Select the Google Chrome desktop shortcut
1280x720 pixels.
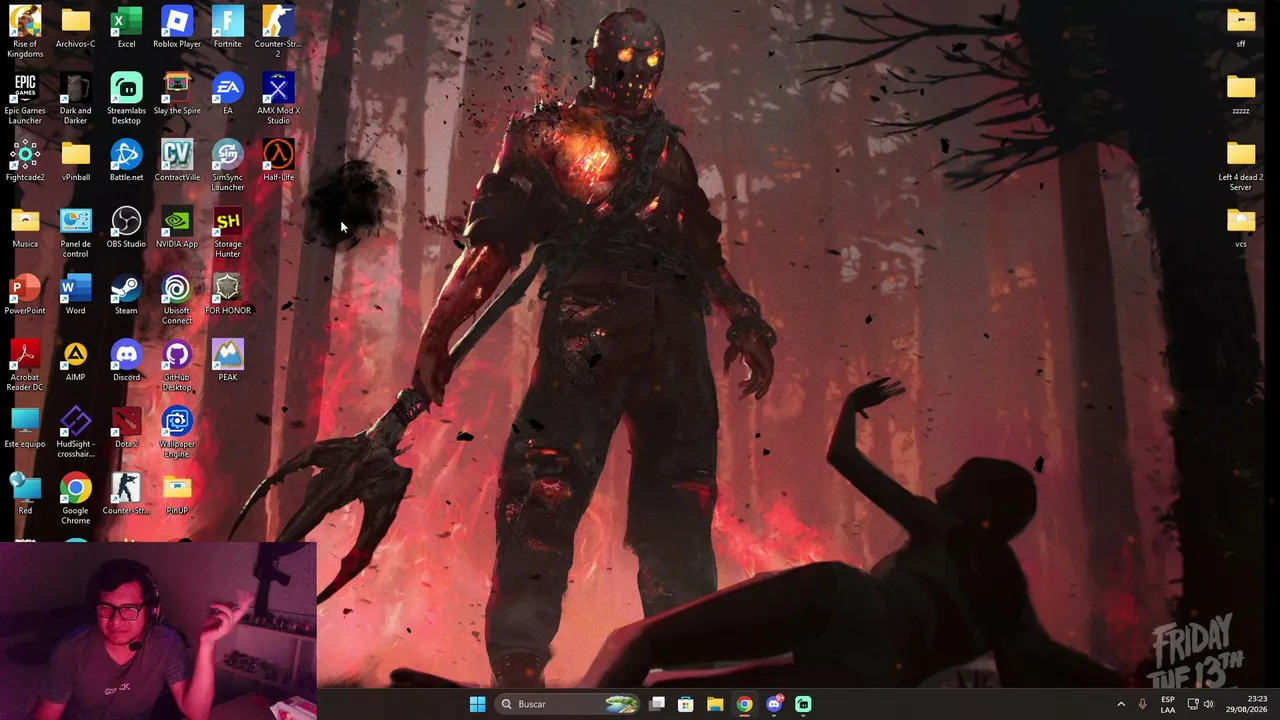click(76, 500)
